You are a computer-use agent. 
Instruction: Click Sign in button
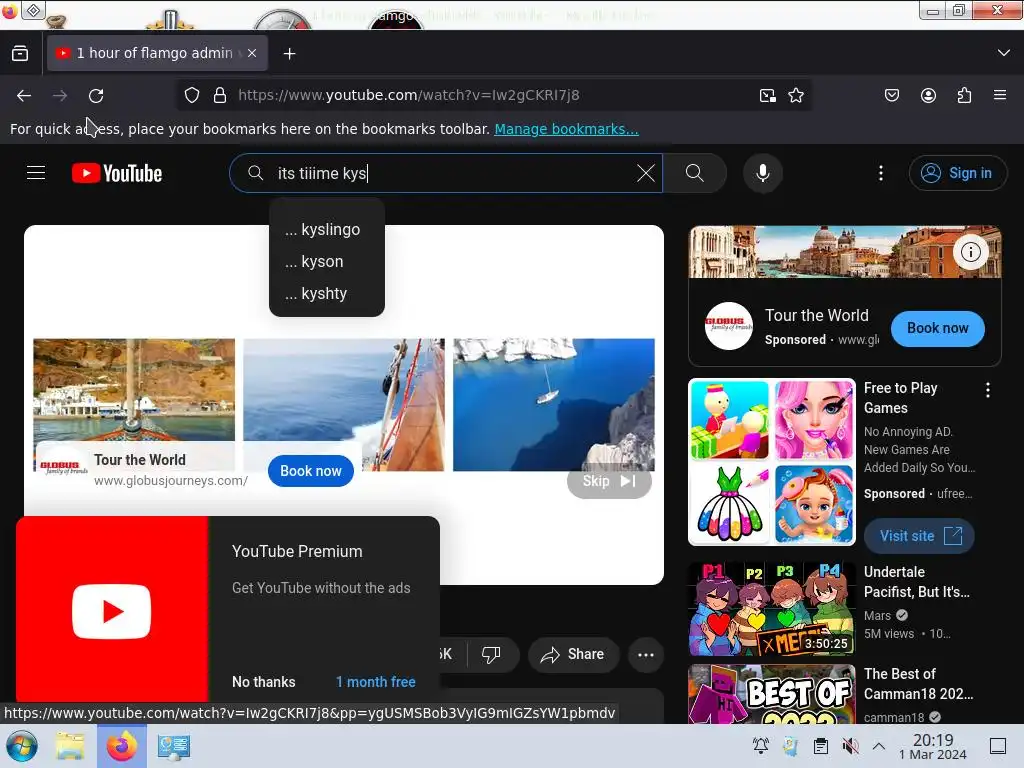click(957, 173)
